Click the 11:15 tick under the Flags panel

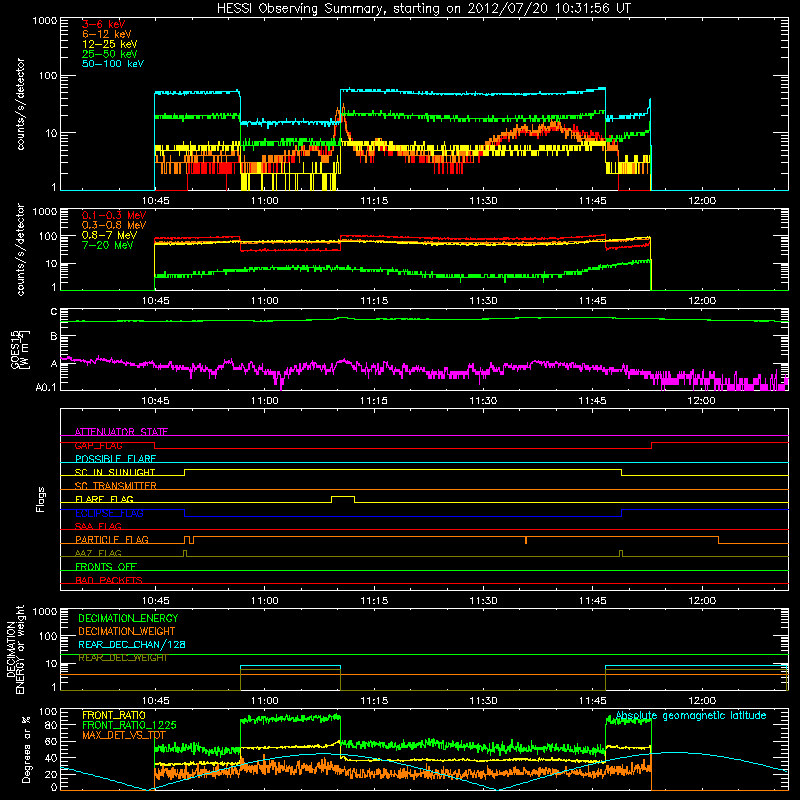374,601
